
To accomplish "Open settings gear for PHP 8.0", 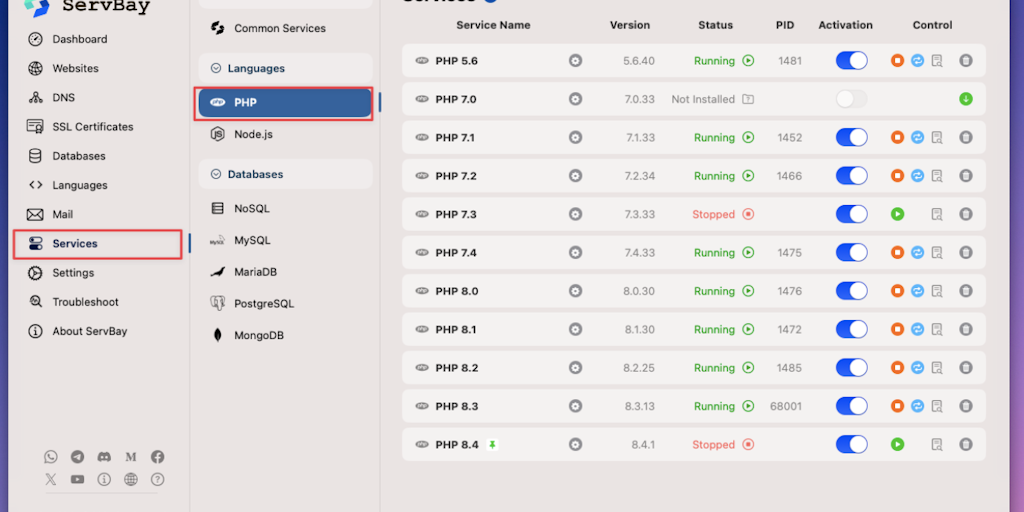I will [575, 291].
